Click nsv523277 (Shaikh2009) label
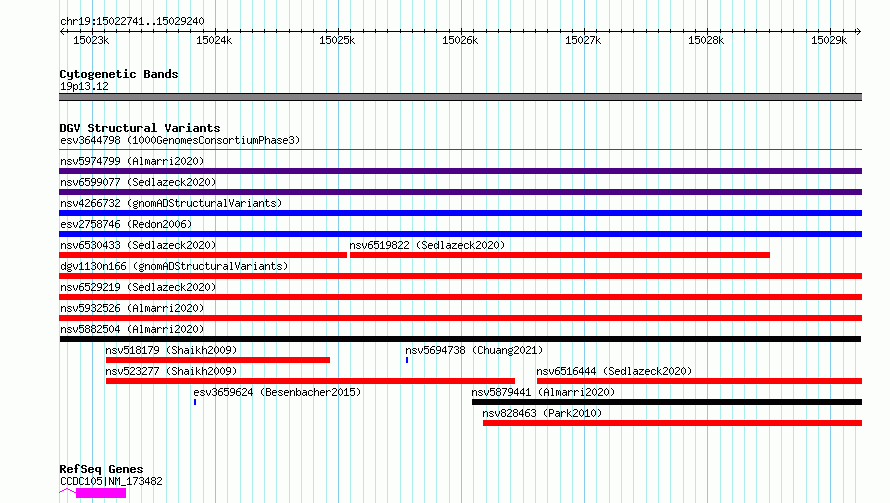 pos(171,371)
